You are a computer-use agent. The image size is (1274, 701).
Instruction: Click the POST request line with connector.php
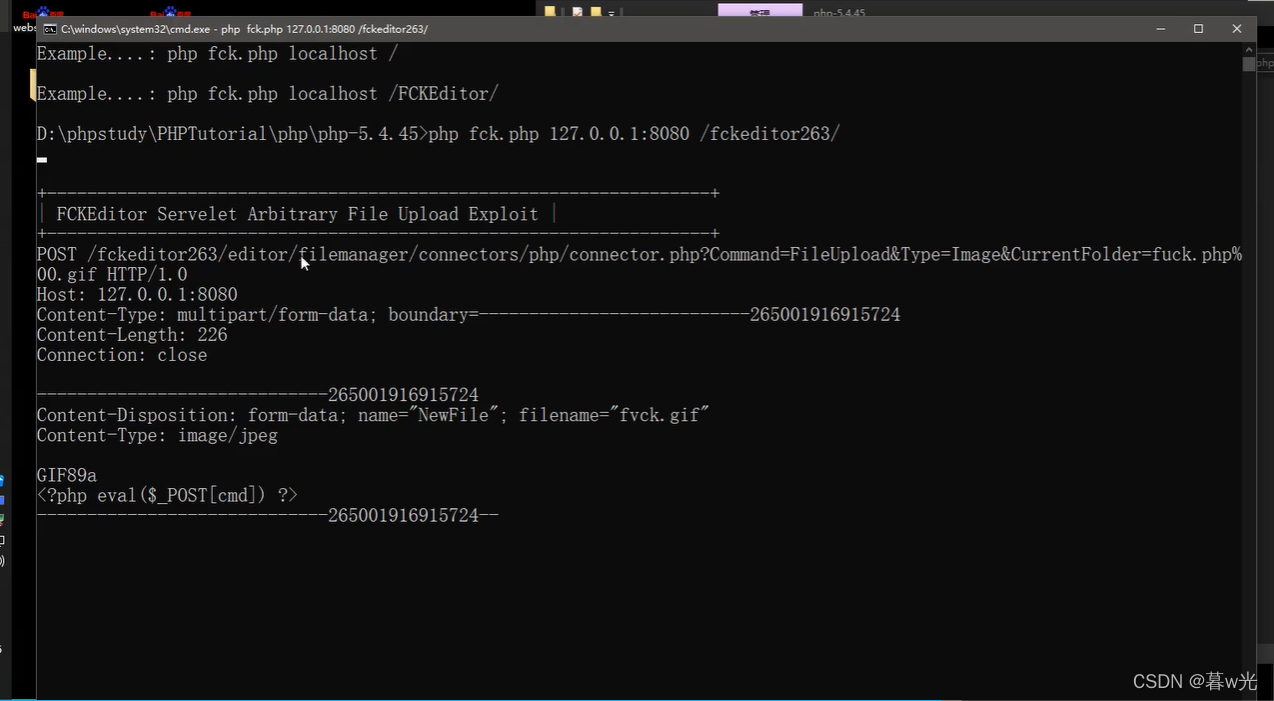point(639,255)
